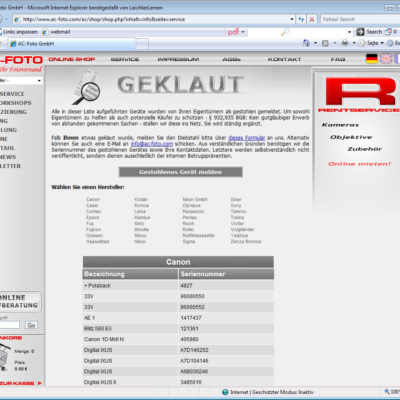The image size is (400, 400).
Task: Open the dropdown arrow next to Home icon
Action: tap(315, 43)
